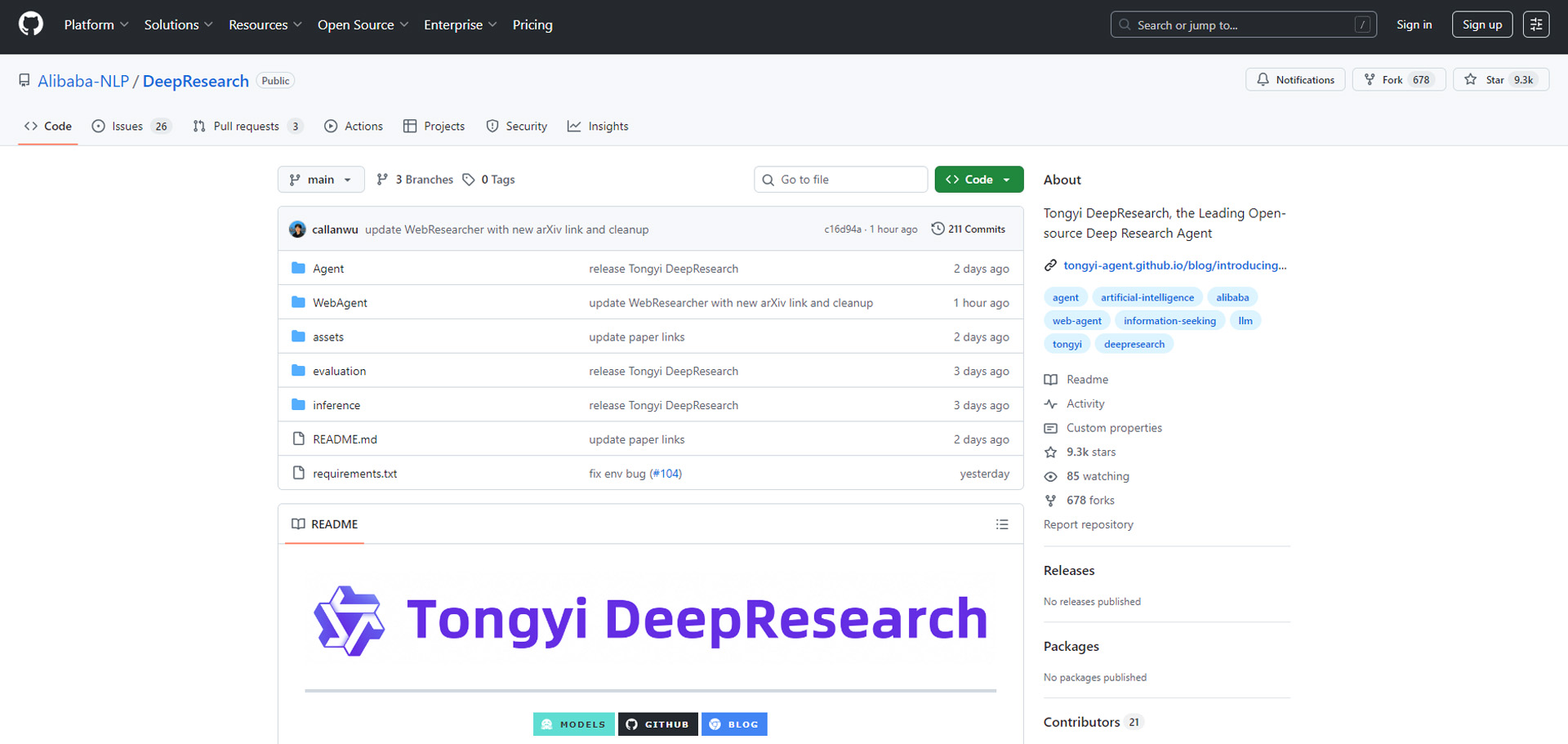
Task: Click the BLOG badge
Action: (734, 724)
